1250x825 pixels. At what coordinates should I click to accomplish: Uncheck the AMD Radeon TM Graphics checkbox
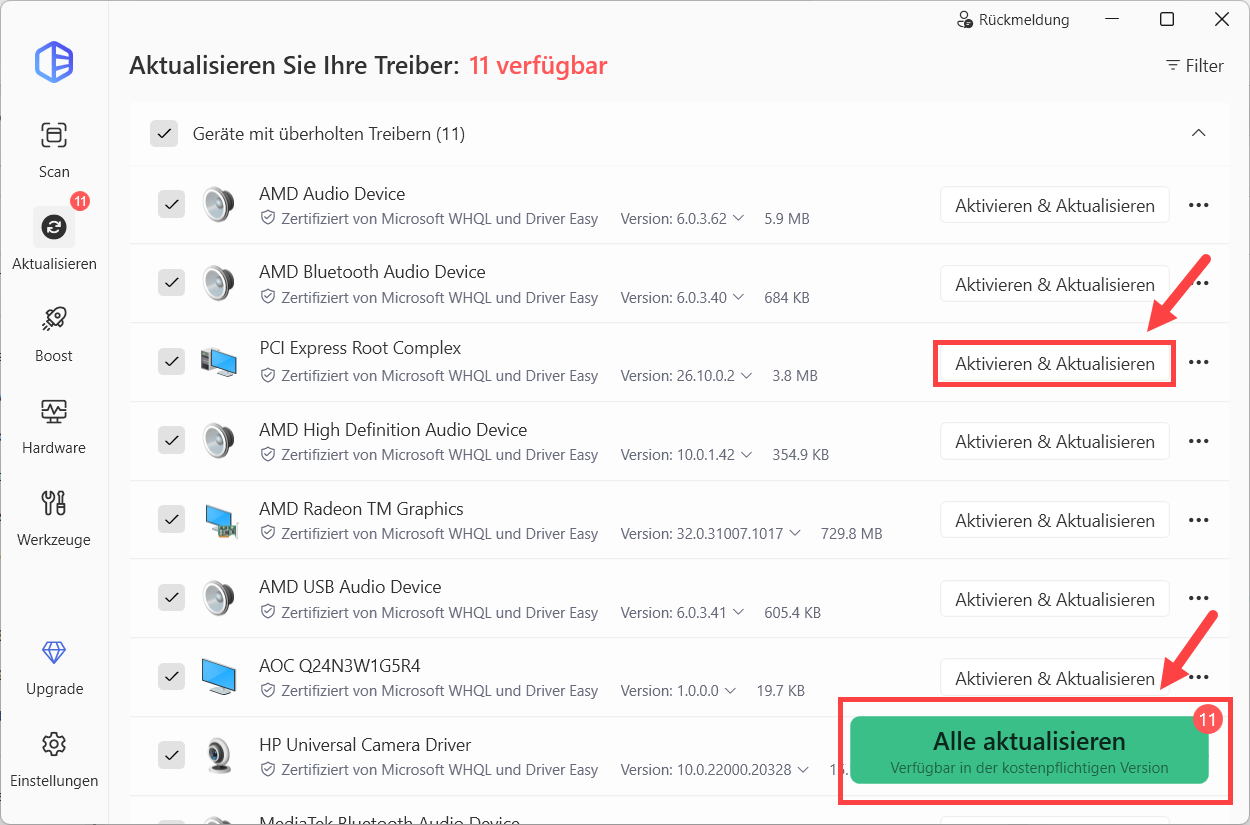[x=172, y=520]
